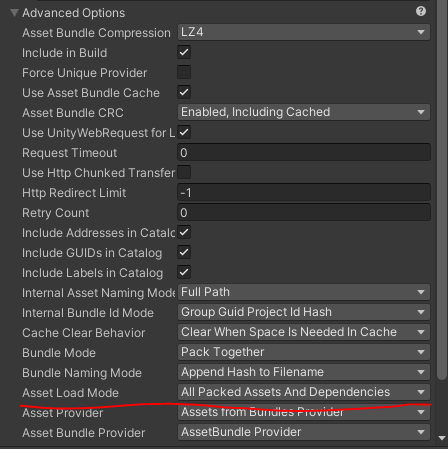Open Cache Clear Behavior dropdown
The height and width of the screenshot is (449, 448).
(x=304, y=332)
